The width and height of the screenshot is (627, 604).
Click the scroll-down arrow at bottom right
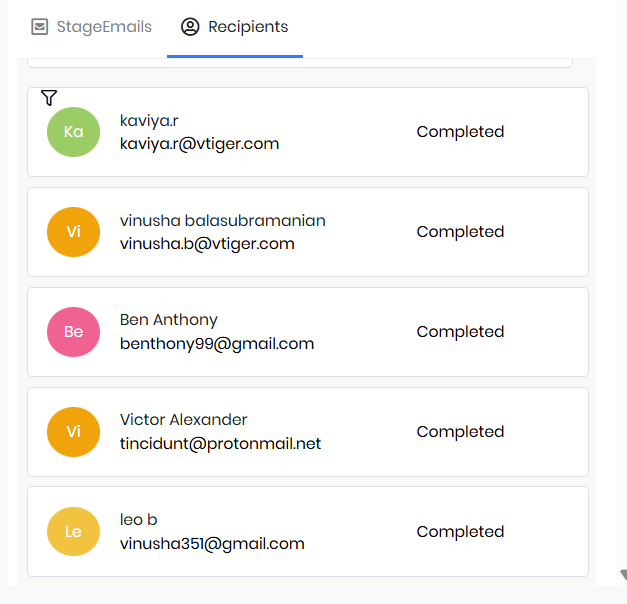621,576
